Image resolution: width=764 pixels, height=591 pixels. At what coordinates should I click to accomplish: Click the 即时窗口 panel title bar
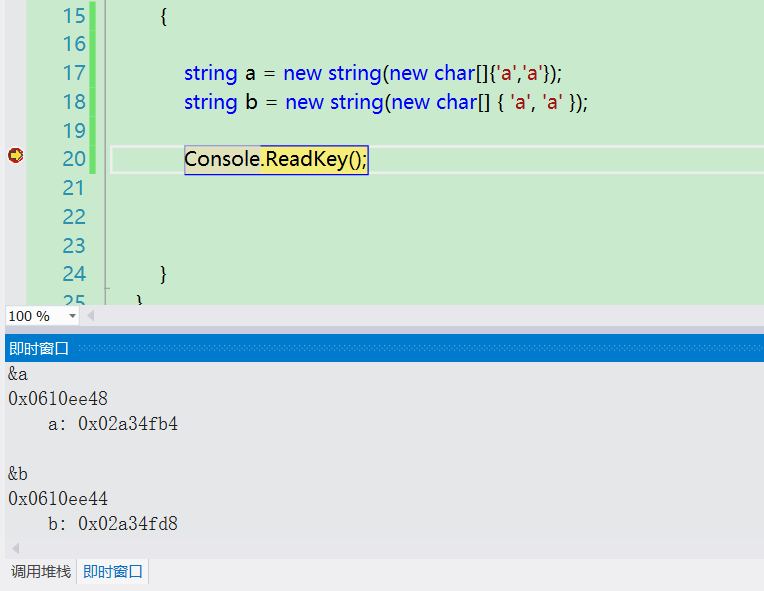[x=384, y=348]
